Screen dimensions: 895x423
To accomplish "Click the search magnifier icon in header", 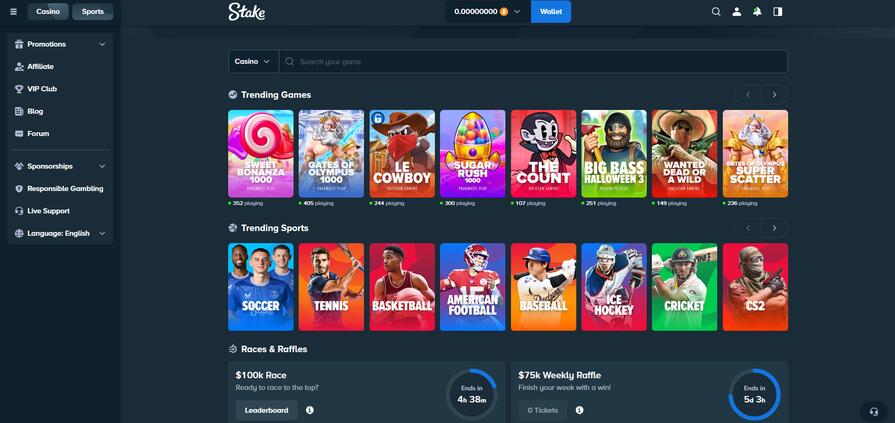I will [716, 11].
